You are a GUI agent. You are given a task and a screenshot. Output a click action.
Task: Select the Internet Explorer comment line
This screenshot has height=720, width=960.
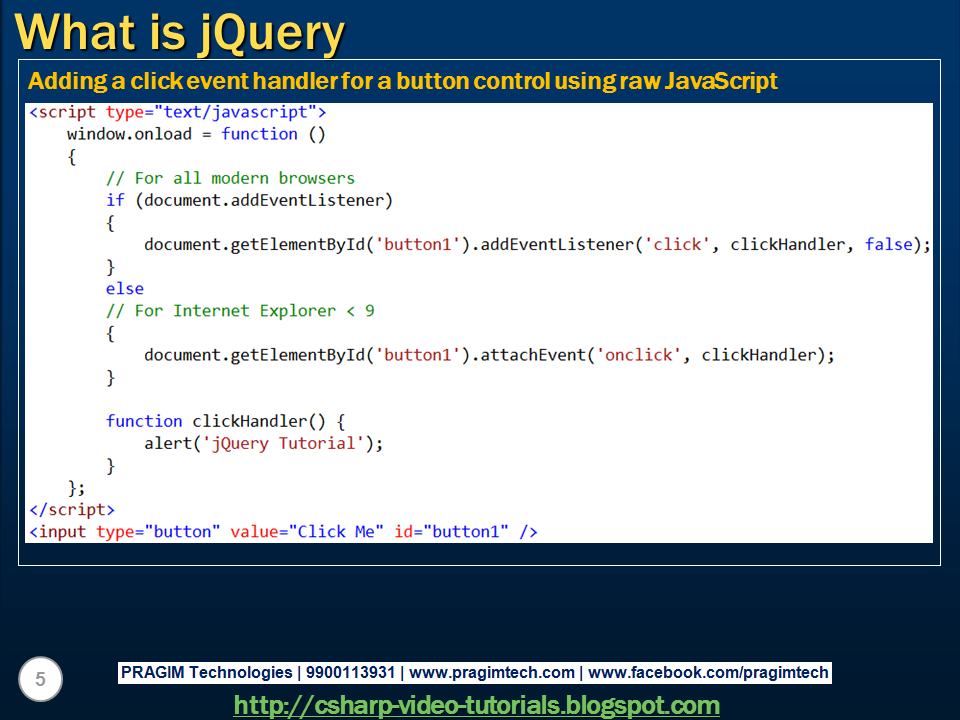[x=241, y=310]
